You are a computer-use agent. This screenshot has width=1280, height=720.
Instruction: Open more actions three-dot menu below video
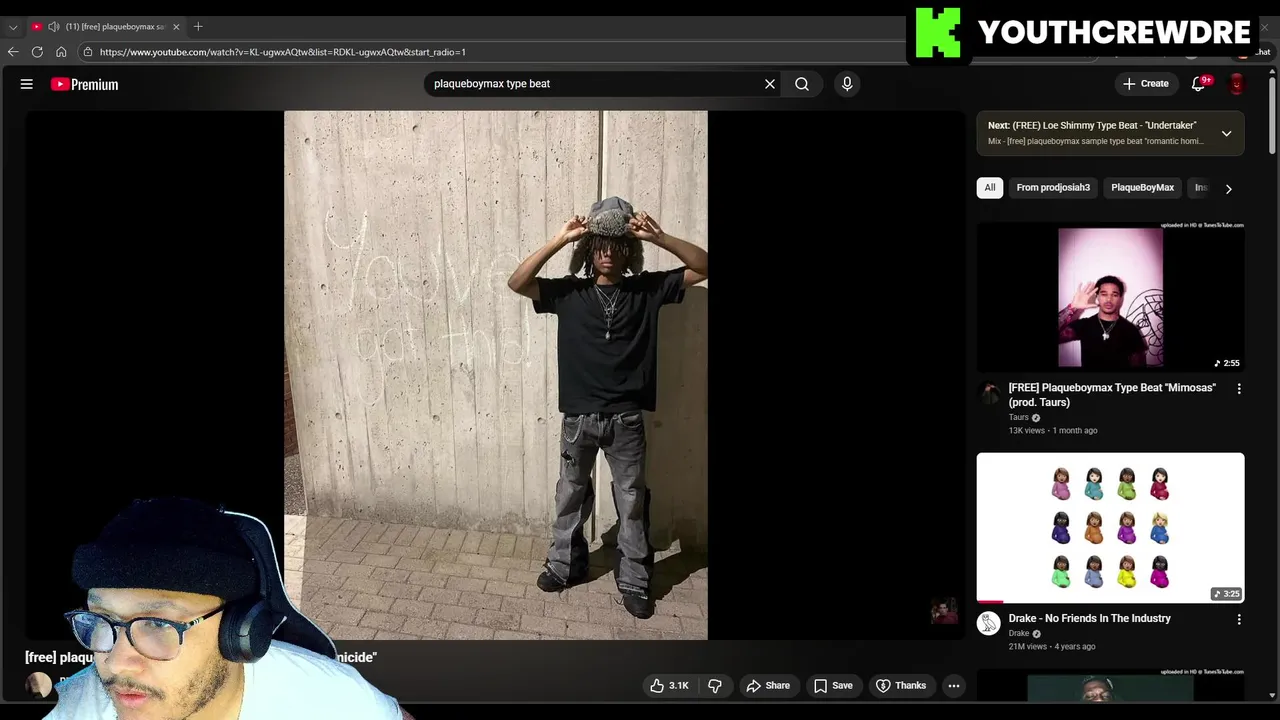click(954, 685)
